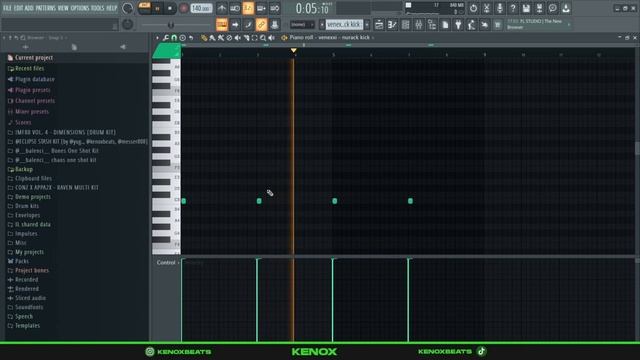640x360 pixels.
Task: Open the channel rack view
Action: click(405, 25)
